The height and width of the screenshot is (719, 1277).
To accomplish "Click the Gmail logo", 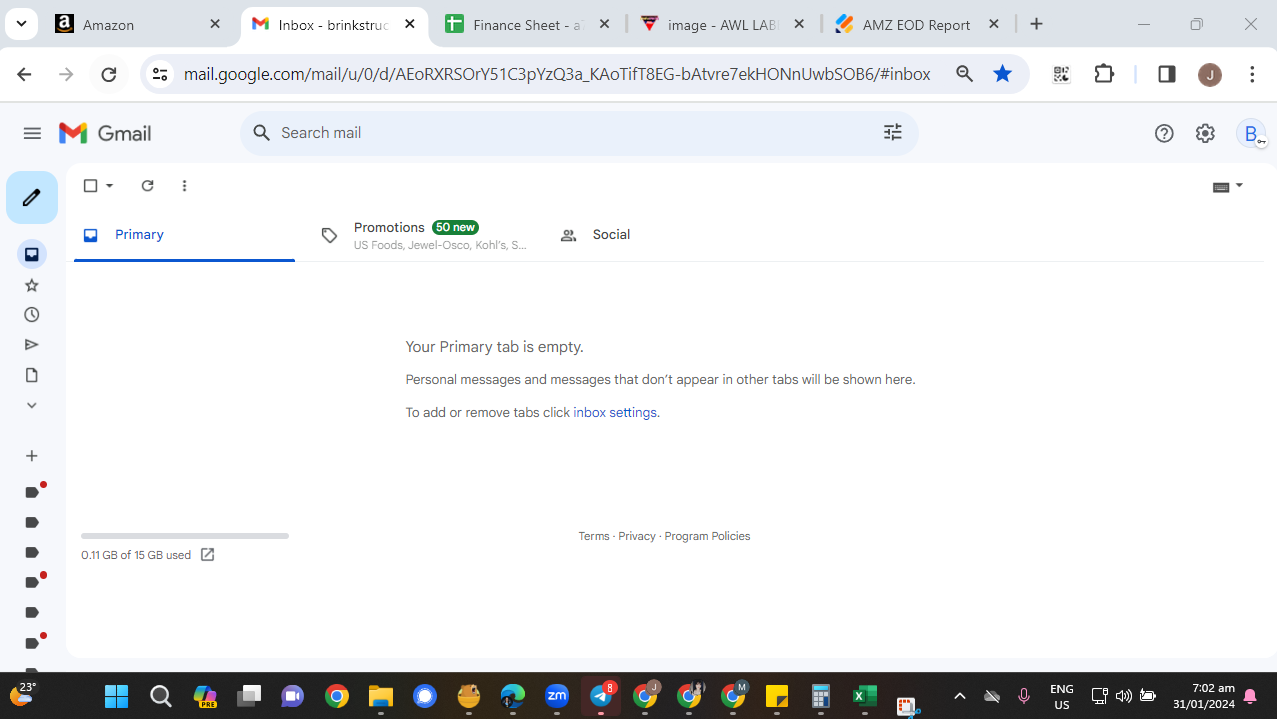I will pos(105,133).
